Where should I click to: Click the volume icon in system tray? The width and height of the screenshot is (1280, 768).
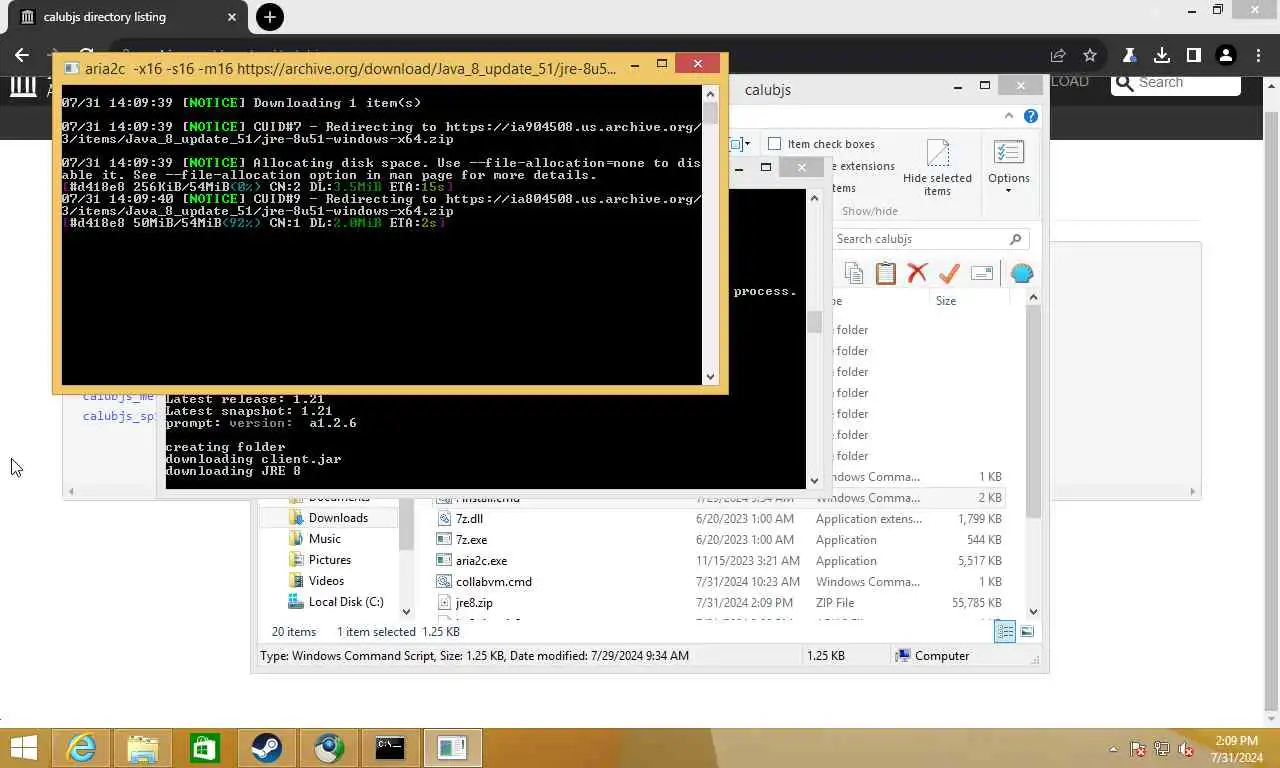pyautogui.click(x=1186, y=749)
